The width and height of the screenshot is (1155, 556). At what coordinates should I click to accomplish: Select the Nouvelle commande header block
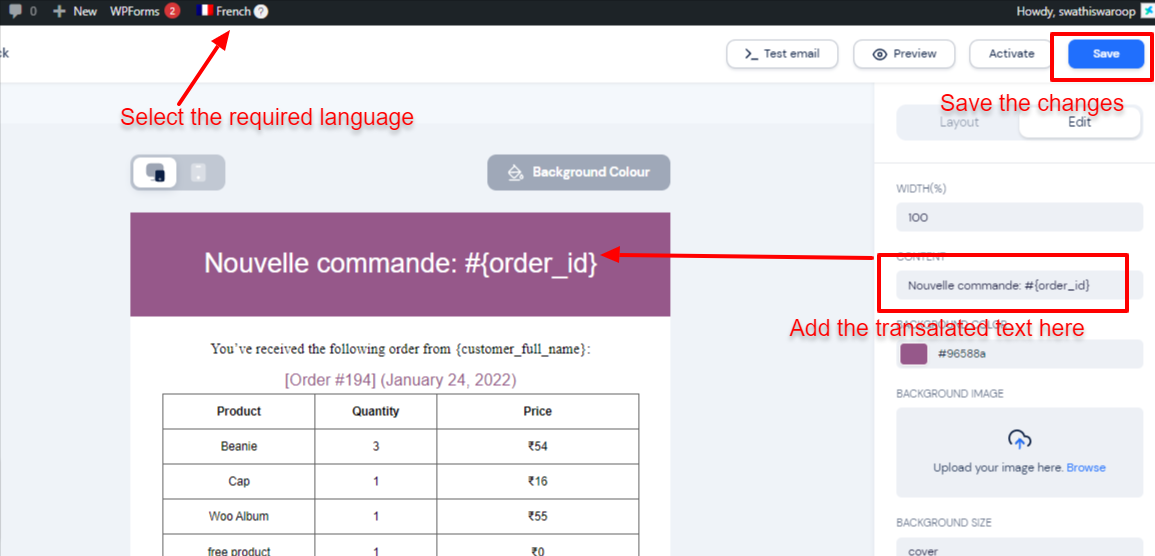[x=400, y=264]
